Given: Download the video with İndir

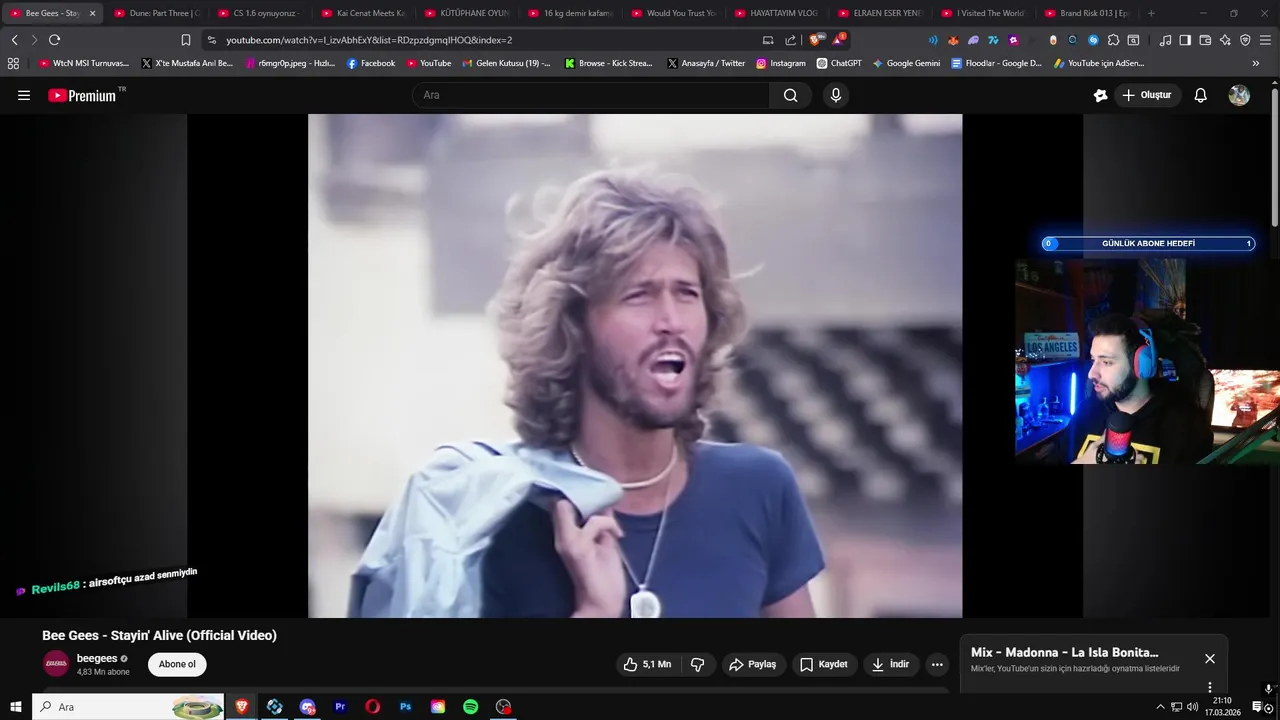Looking at the screenshot, I should [891, 664].
